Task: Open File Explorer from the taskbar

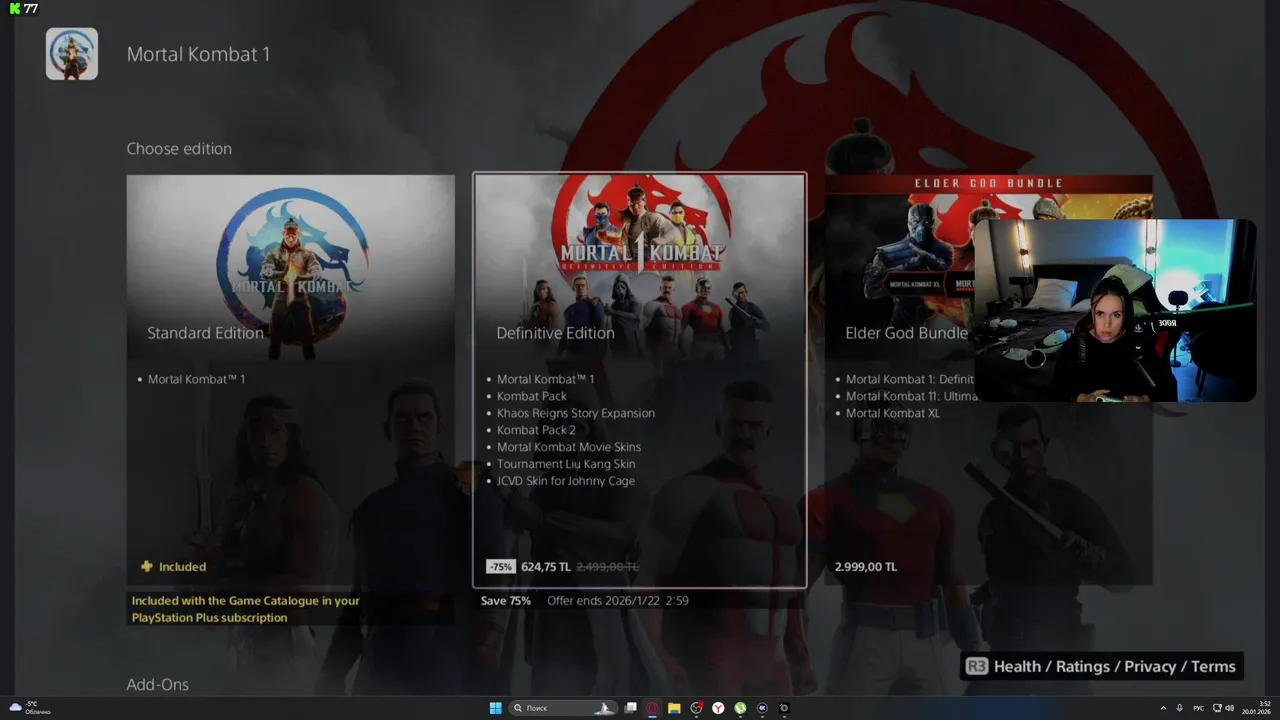Action: point(675,708)
